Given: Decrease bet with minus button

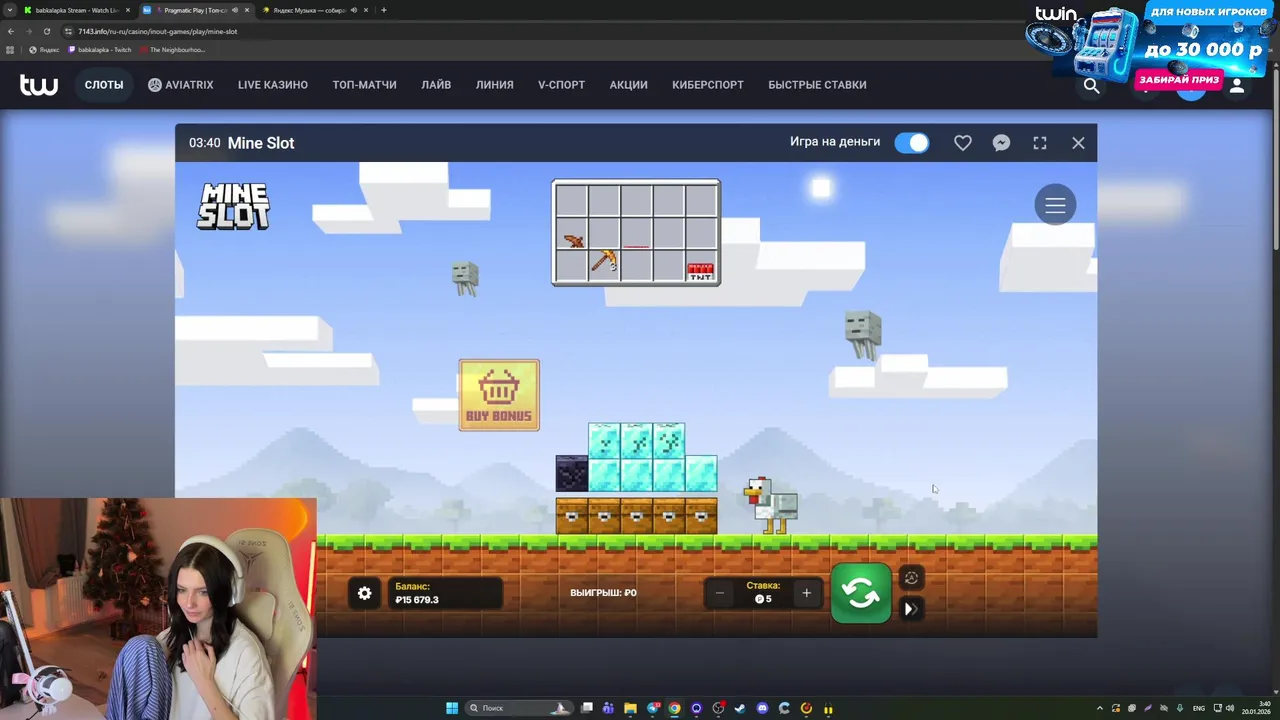Looking at the screenshot, I should 719,593.
